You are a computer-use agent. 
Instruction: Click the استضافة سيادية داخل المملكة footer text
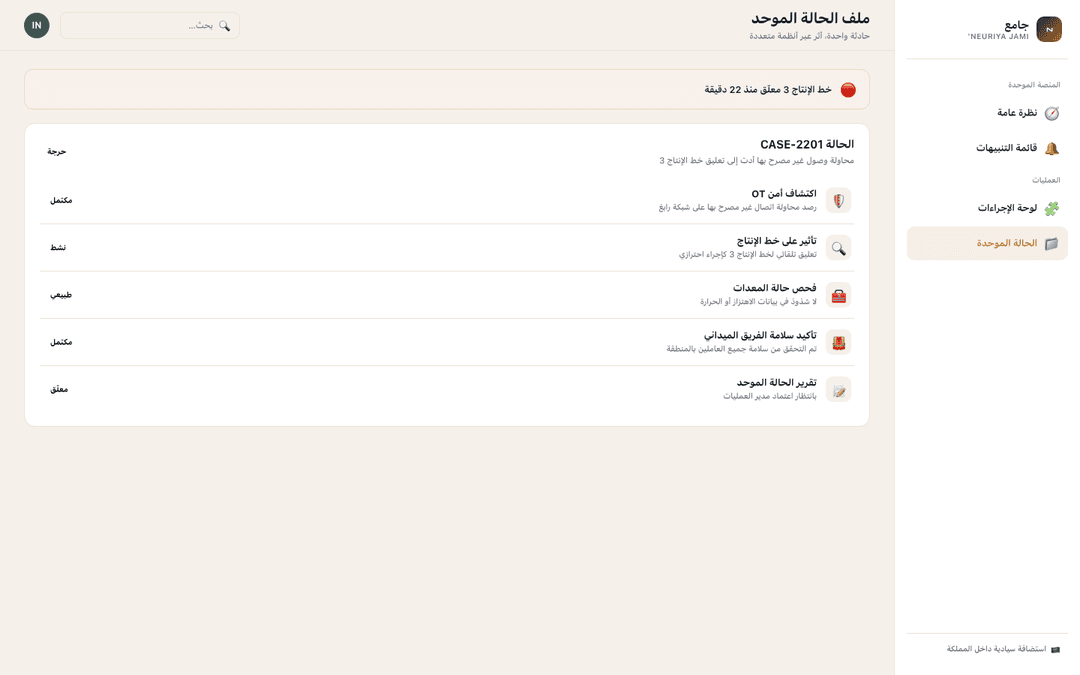click(x=996, y=649)
